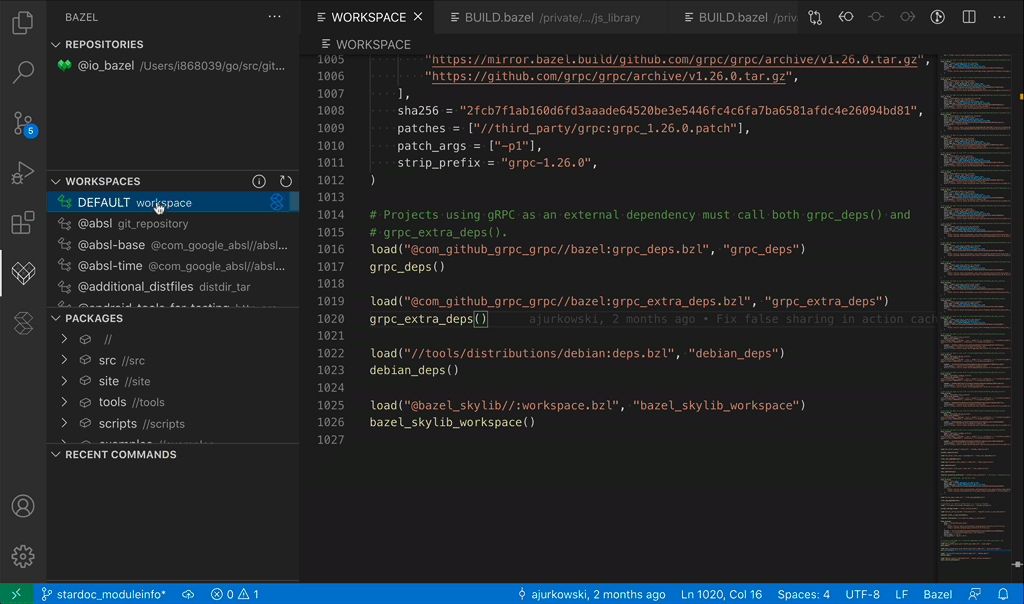Viewport: 1024px width, 604px height.
Task: Go to previous revision via toolbar arrow
Action: [x=846, y=17]
